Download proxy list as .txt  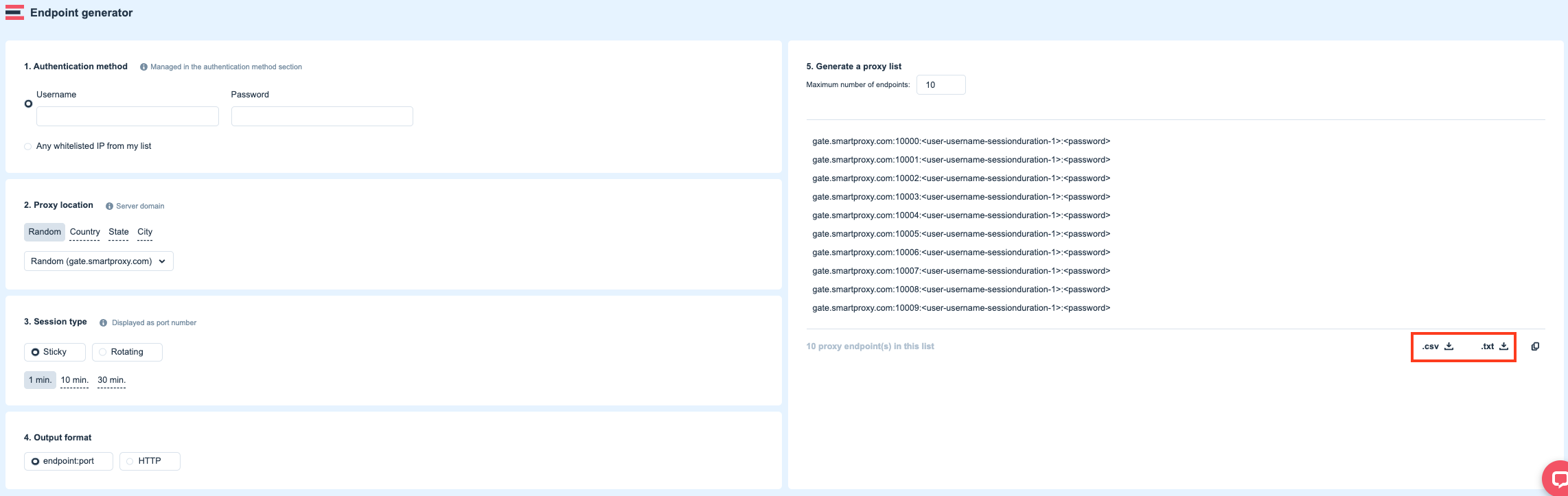pos(1495,346)
